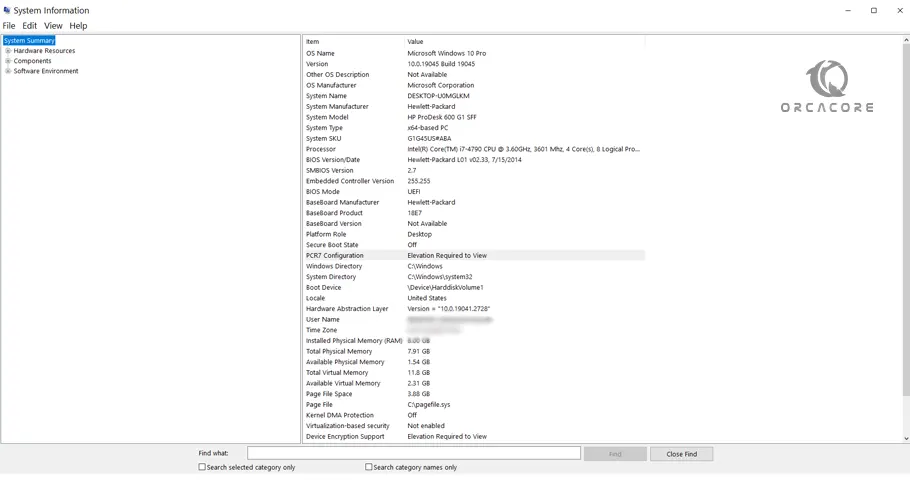The image size is (910, 480).
Task: Select the Locale row
Action: tap(474, 298)
